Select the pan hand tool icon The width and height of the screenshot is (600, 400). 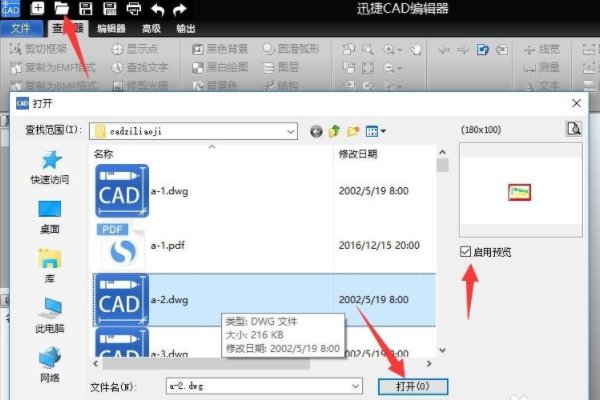click(416, 49)
